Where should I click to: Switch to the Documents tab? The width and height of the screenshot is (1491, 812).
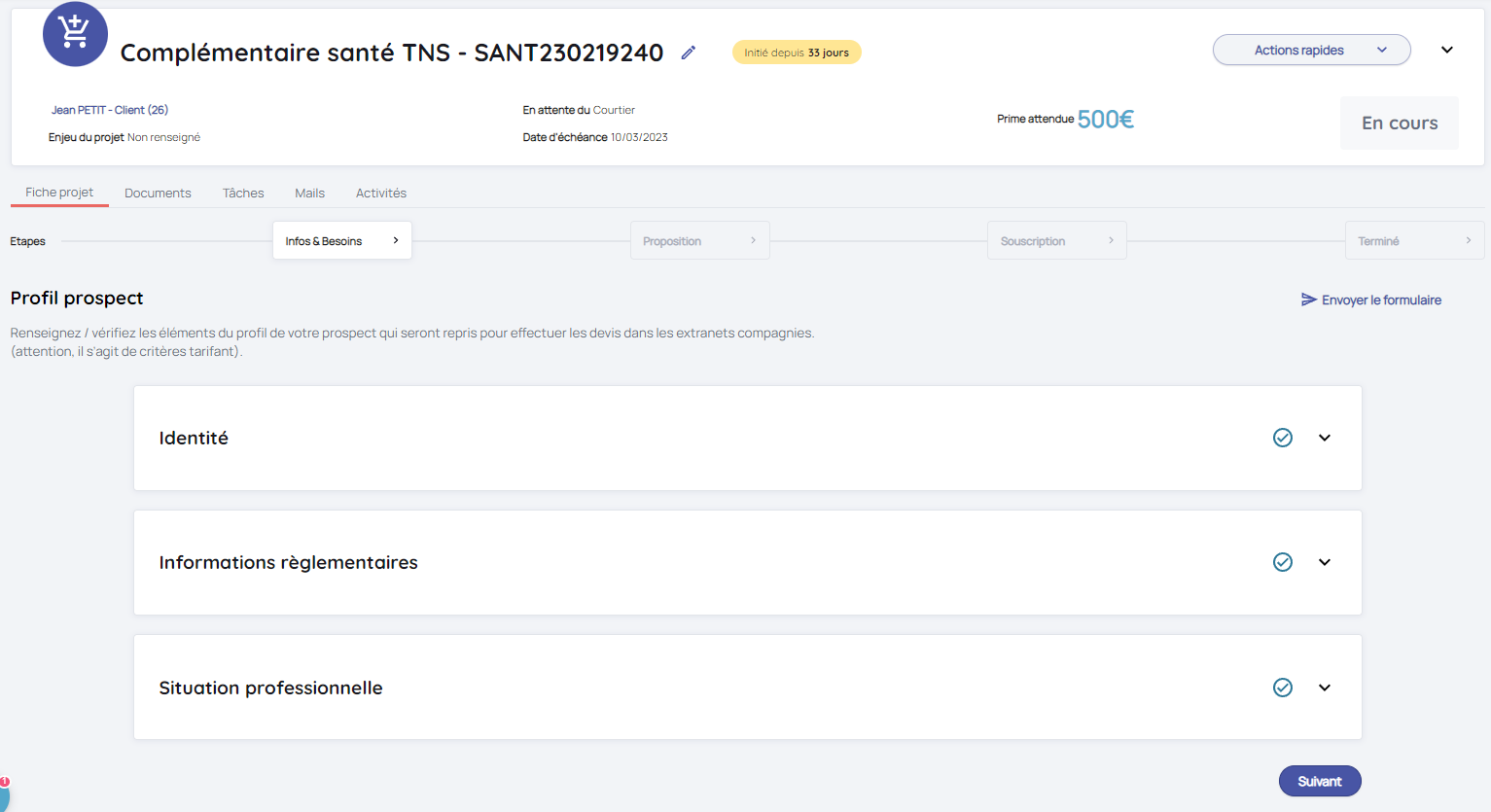(158, 194)
